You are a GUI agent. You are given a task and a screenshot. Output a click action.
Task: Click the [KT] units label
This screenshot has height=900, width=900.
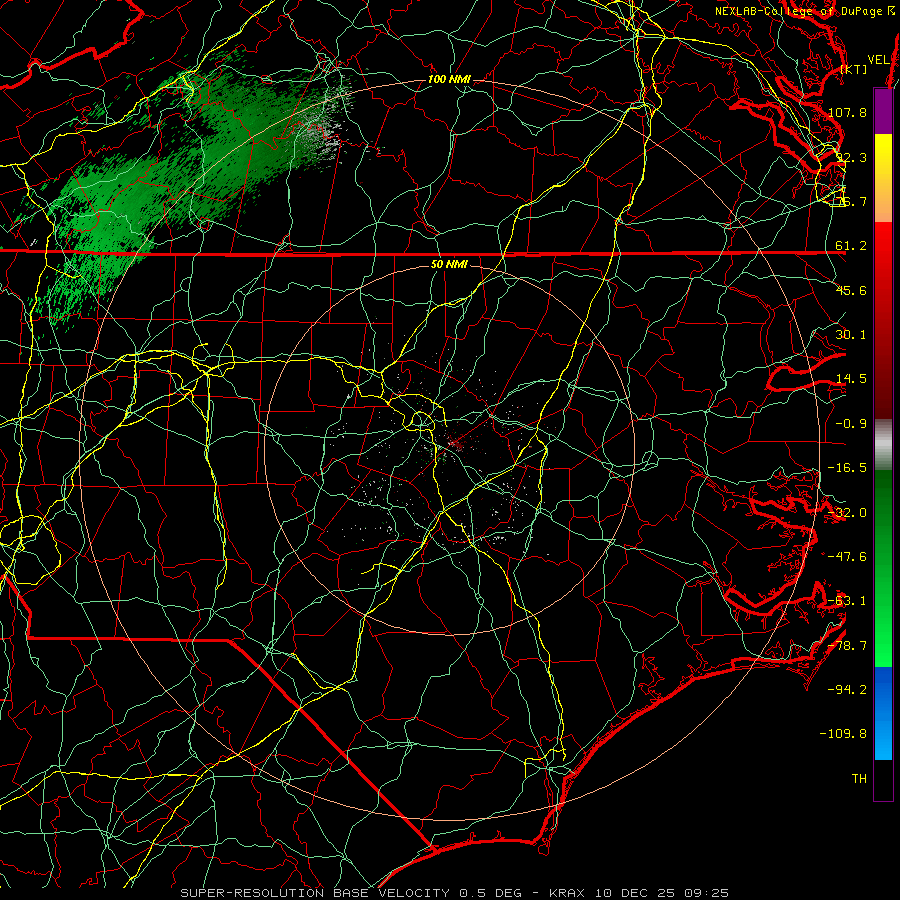(x=854, y=69)
